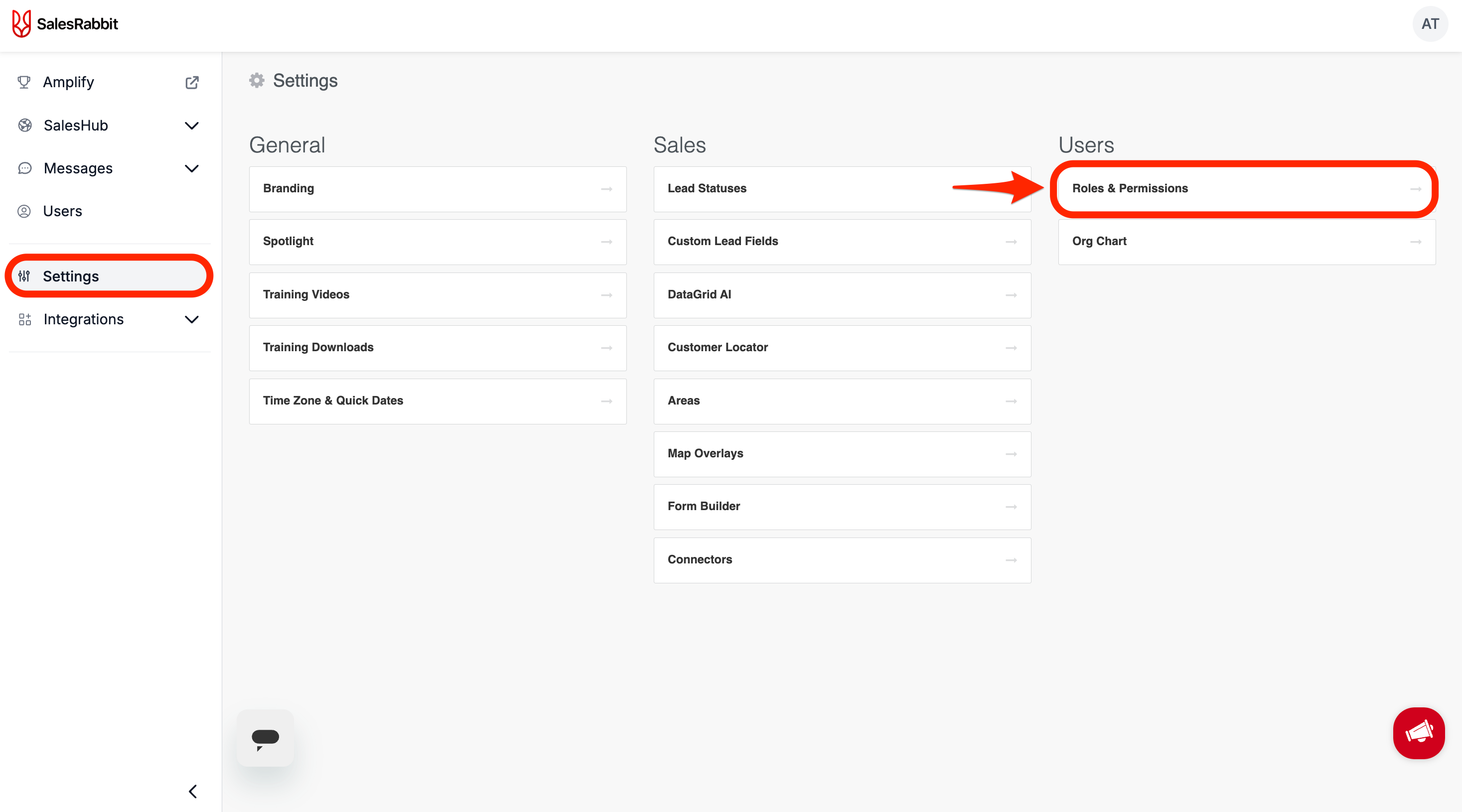Collapse the sidebar with left chevron
The width and height of the screenshot is (1462, 812).
coord(192,791)
